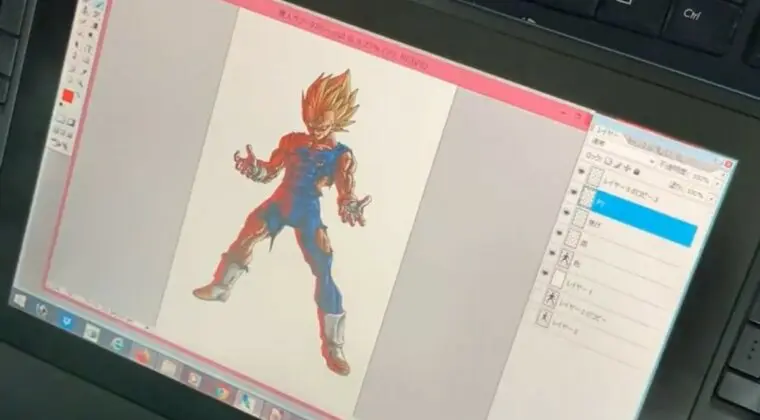Image resolution: width=760 pixels, height=420 pixels.
Task: Select the Notes tool in the toolbox
Action: (72, 71)
